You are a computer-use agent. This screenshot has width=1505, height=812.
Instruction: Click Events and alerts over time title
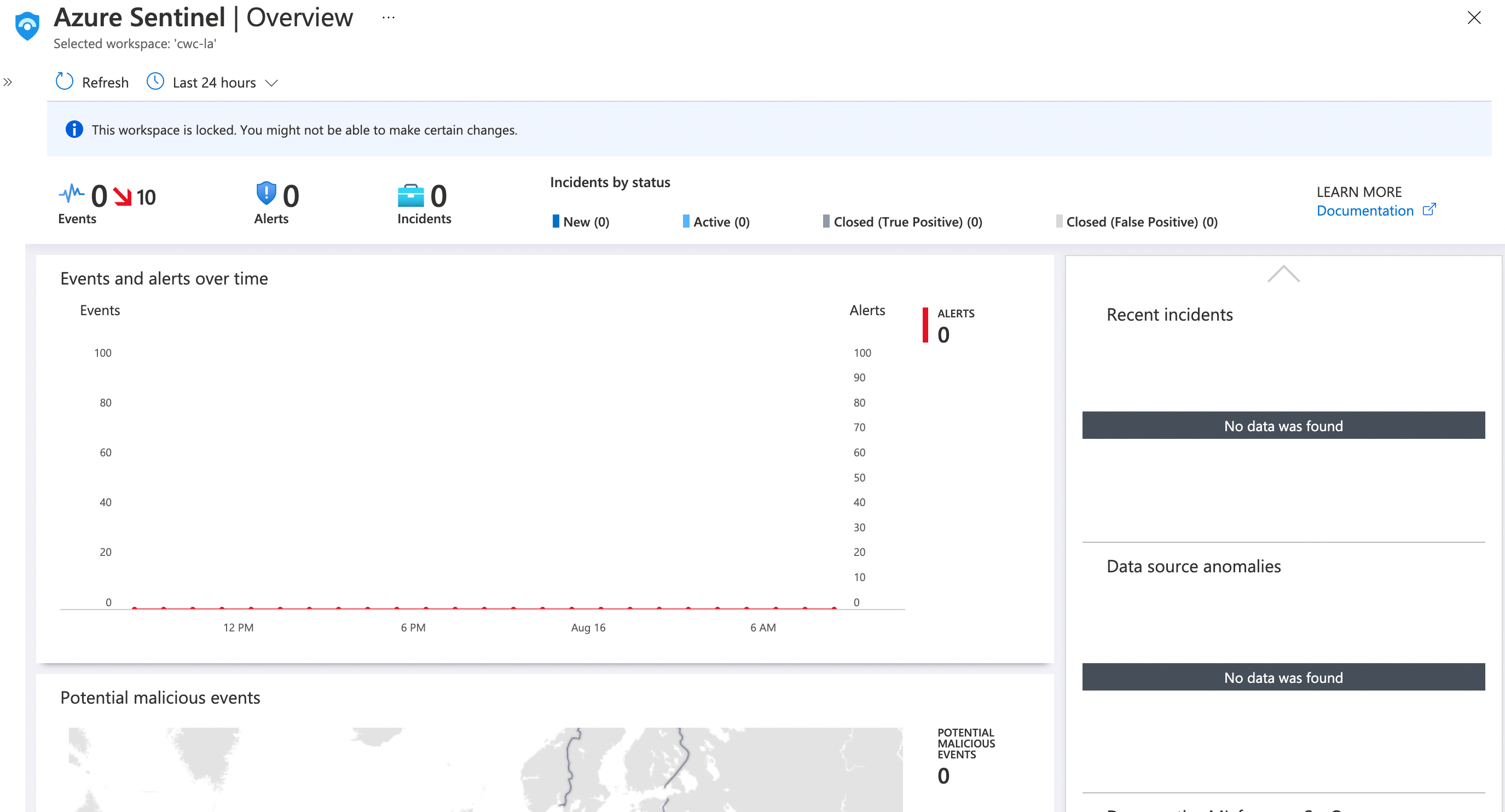pos(164,278)
